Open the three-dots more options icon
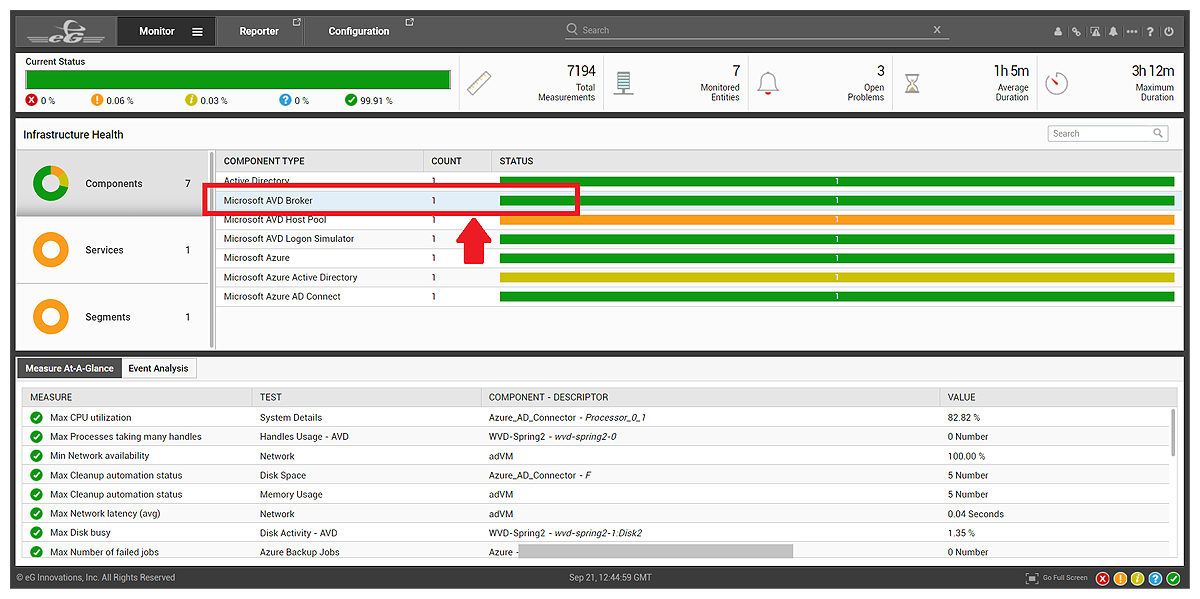The height and width of the screenshot is (599, 1200). [x=1132, y=31]
